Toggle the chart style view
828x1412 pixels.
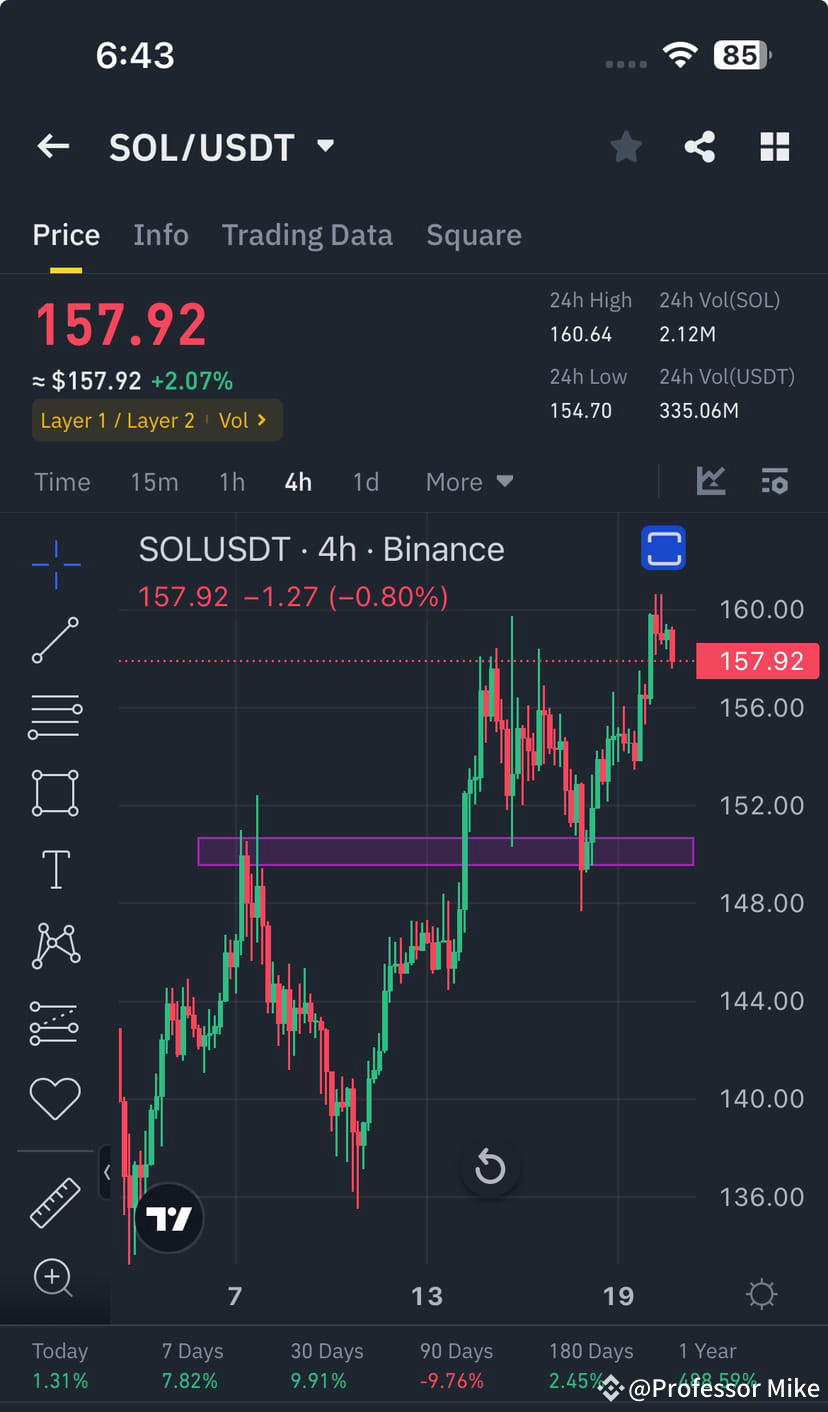pos(711,481)
